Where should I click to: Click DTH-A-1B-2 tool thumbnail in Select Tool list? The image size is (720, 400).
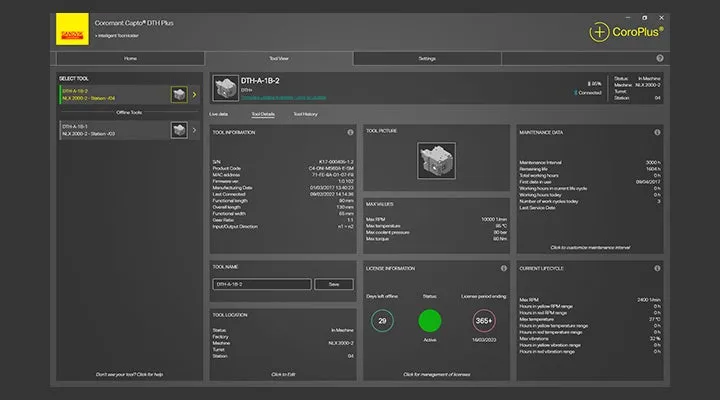(179, 95)
